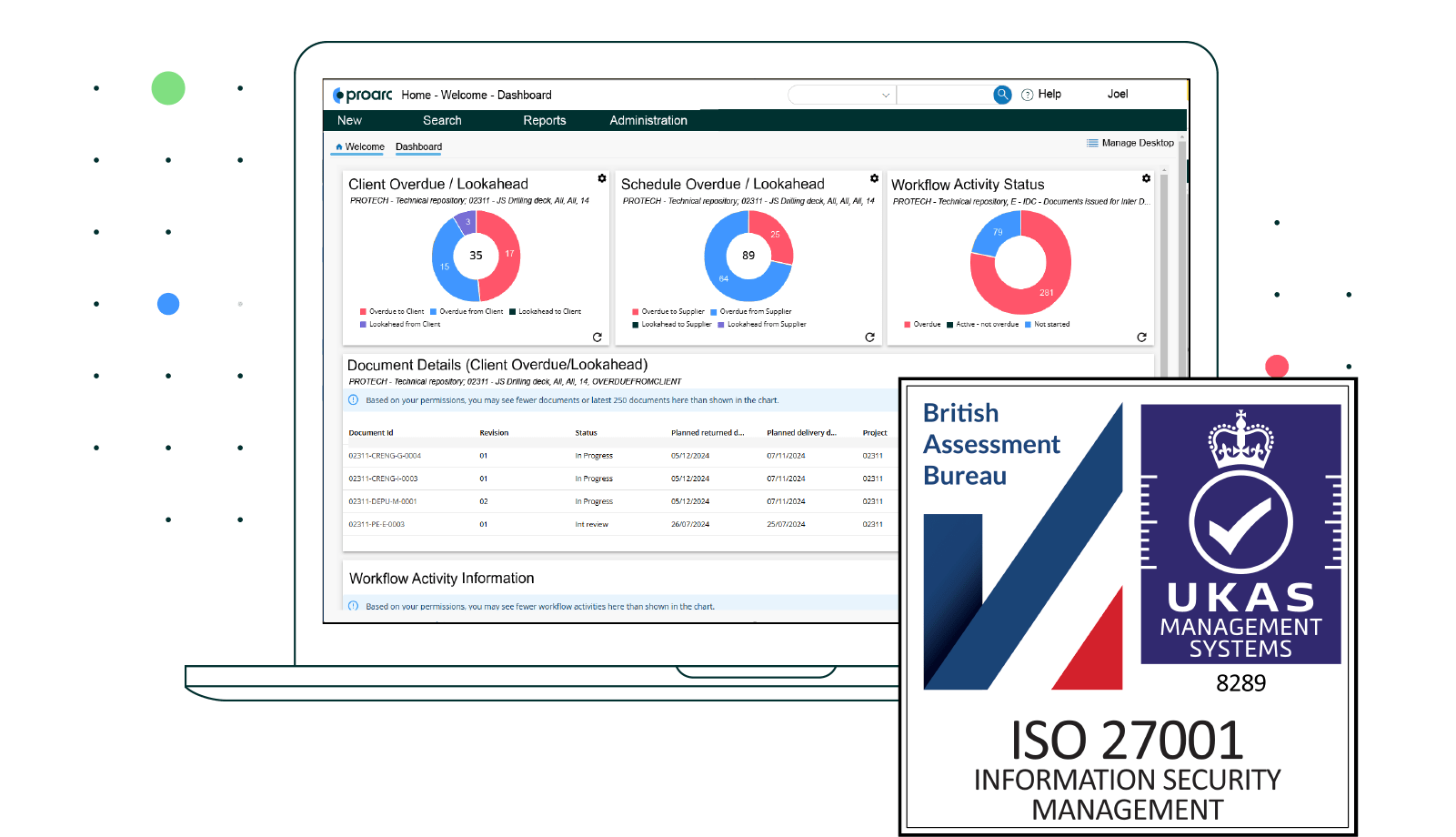Click the info icon in the Document Details notice
The height and width of the screenshot is (837, 1456).
354,400
